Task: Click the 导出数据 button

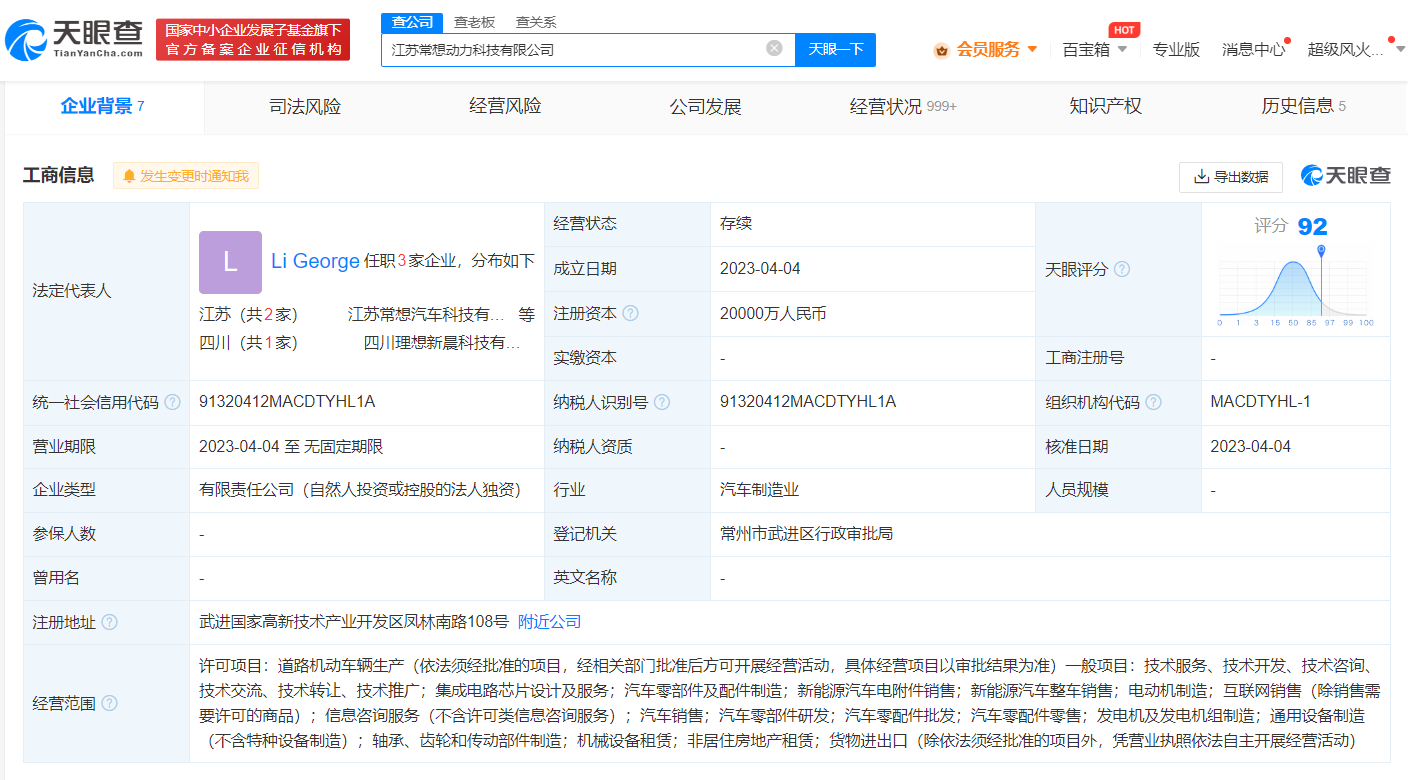Action: coord(1231,177)
